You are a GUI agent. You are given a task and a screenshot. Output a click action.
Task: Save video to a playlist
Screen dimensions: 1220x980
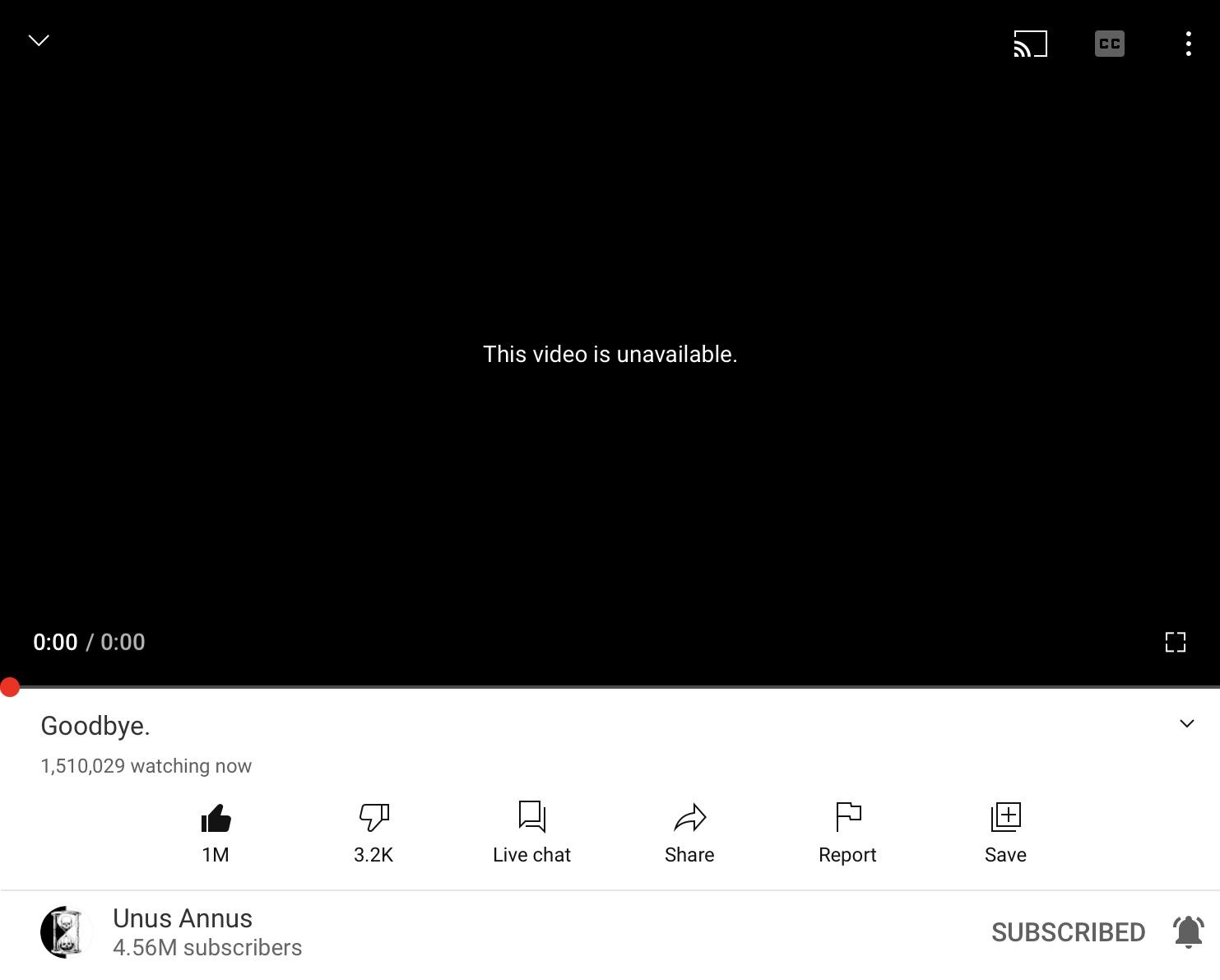pos(1005,817)
